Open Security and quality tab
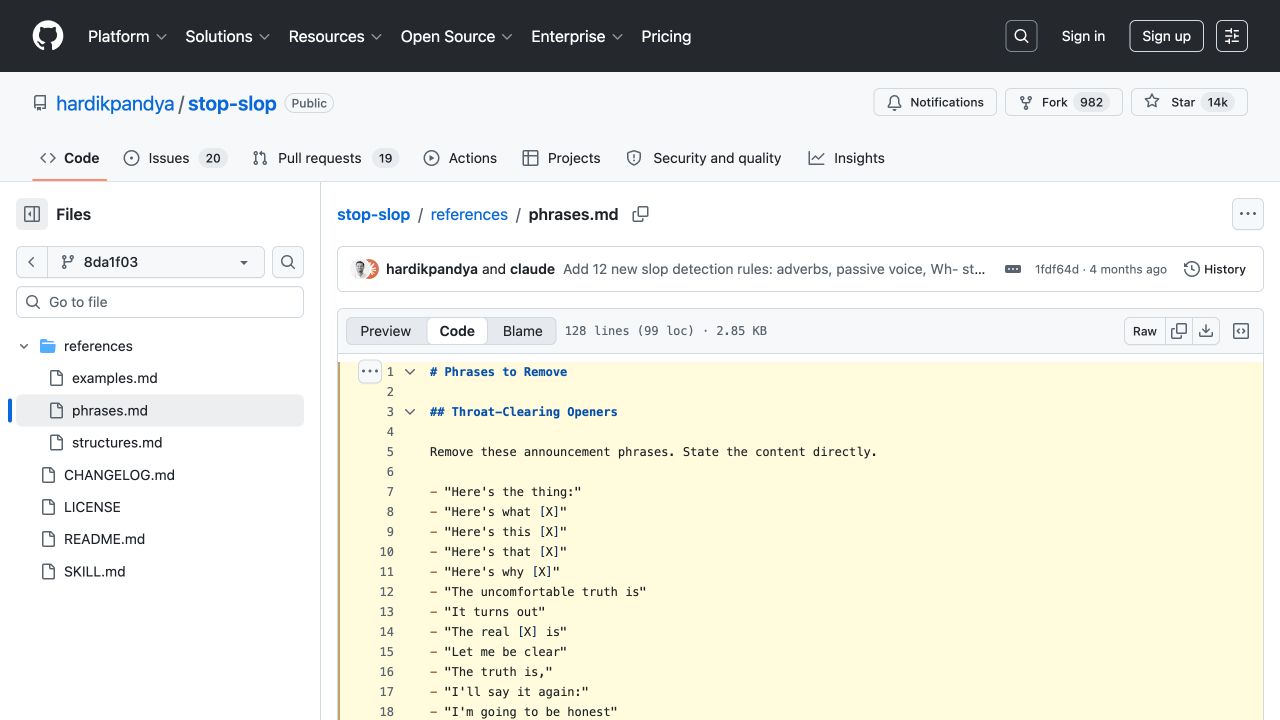1280x720 pixels. tap(704, 158)
